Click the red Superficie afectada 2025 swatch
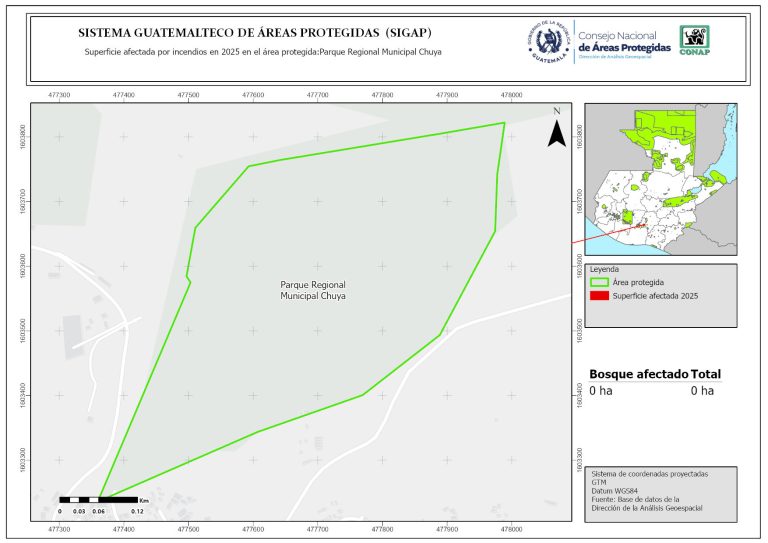Image resolution: width=768 pixels, height=543 pixels. pyautogui.click(x=600, y=297)
